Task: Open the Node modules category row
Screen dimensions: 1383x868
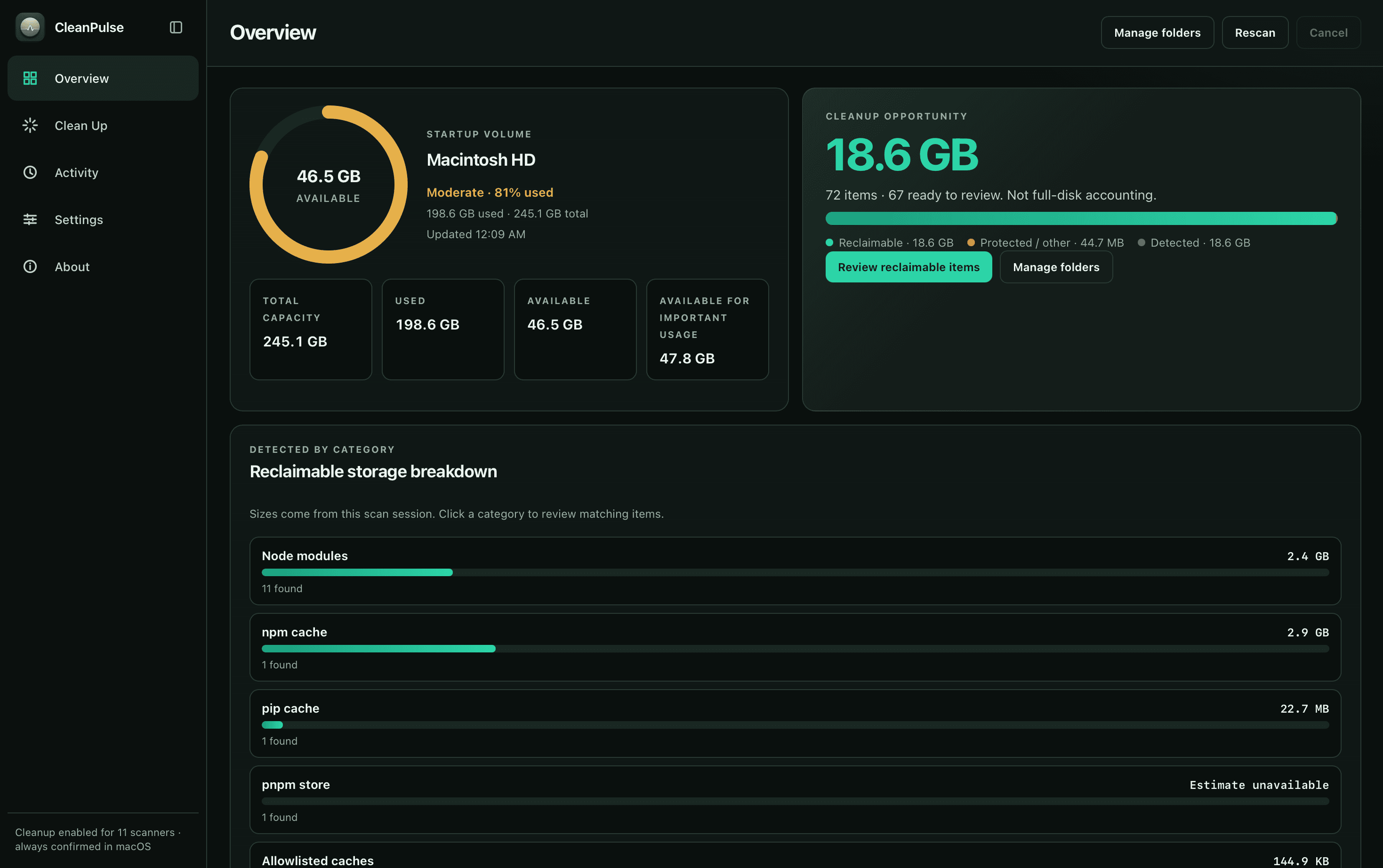Action: click(795, 571)
